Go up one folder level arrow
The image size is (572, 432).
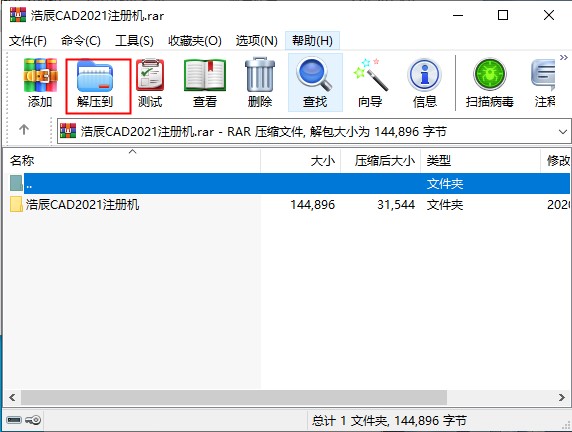pos(24,130)
